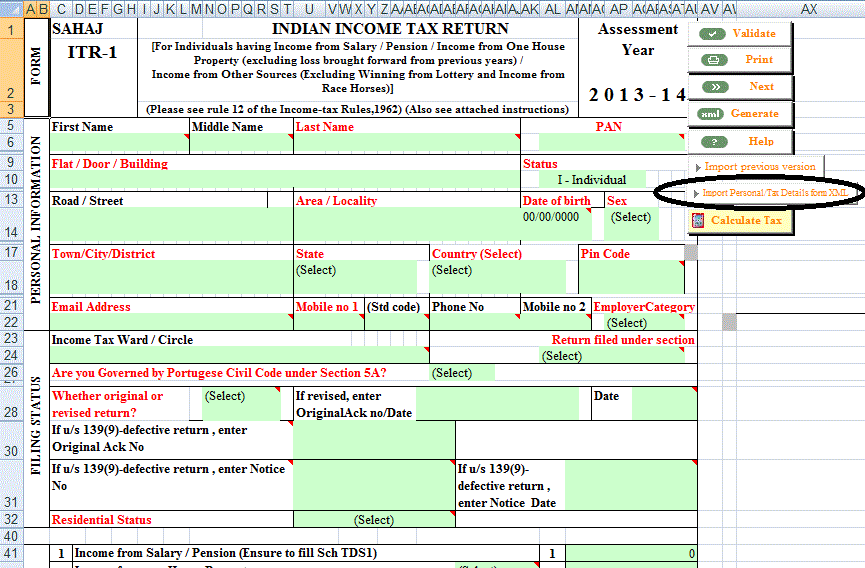Click the 2013-14 assessment year text

pyautogui.click(x=637, y=95)
